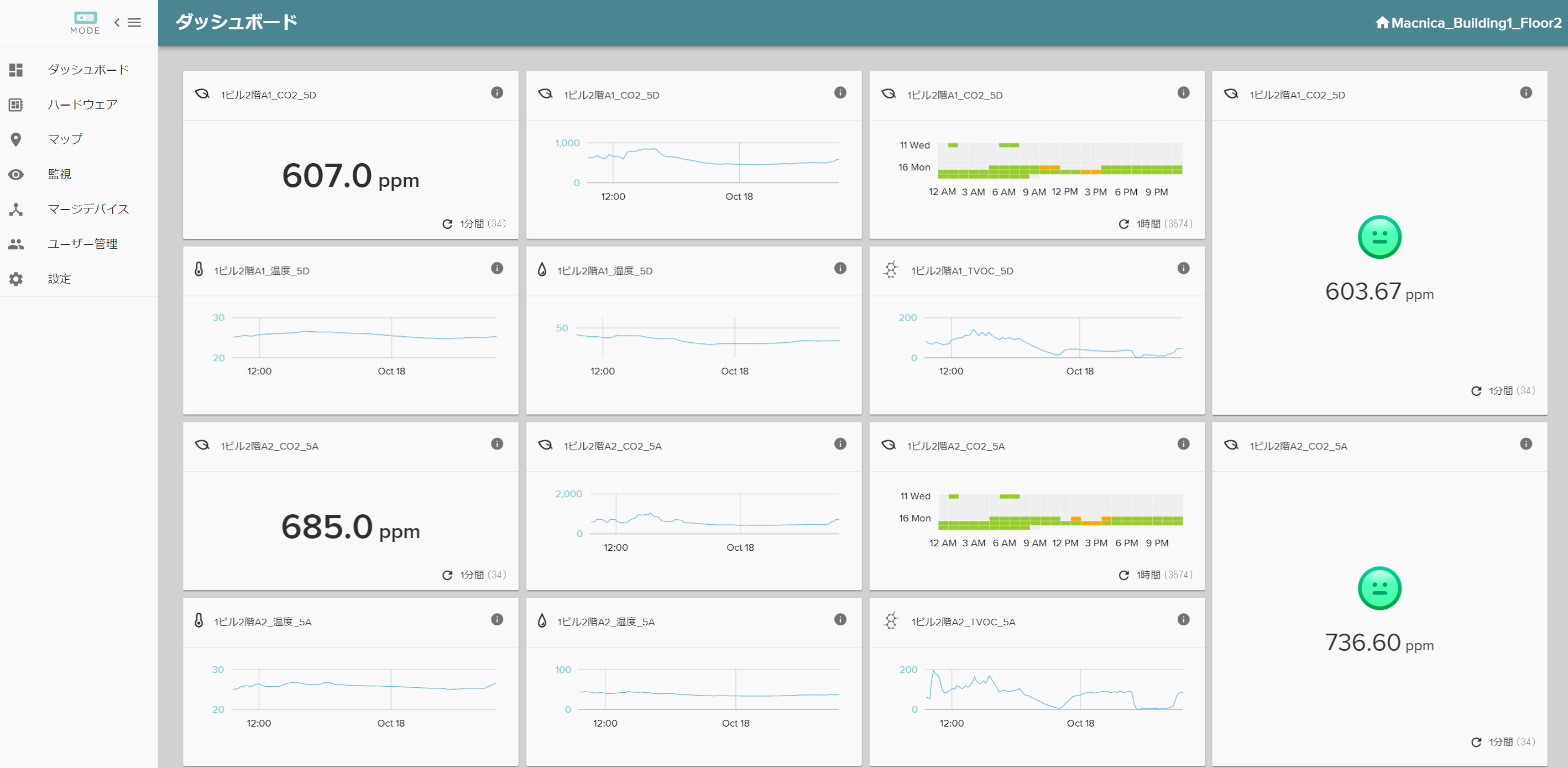The image size is (1568, 768).
Task: Click the A2_TVOC_5A line chart
Action: (1041, 696)
